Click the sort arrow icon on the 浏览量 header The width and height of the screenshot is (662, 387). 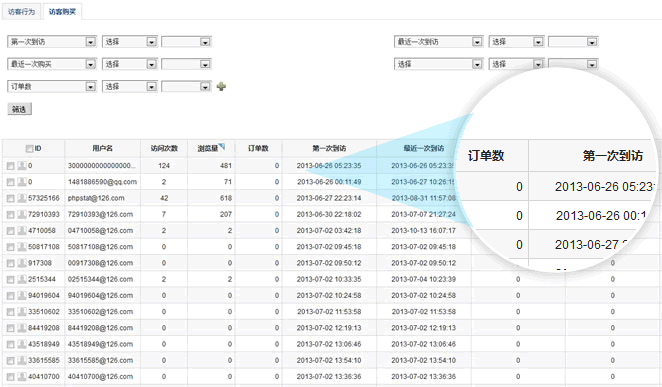[x=222, y=146]
